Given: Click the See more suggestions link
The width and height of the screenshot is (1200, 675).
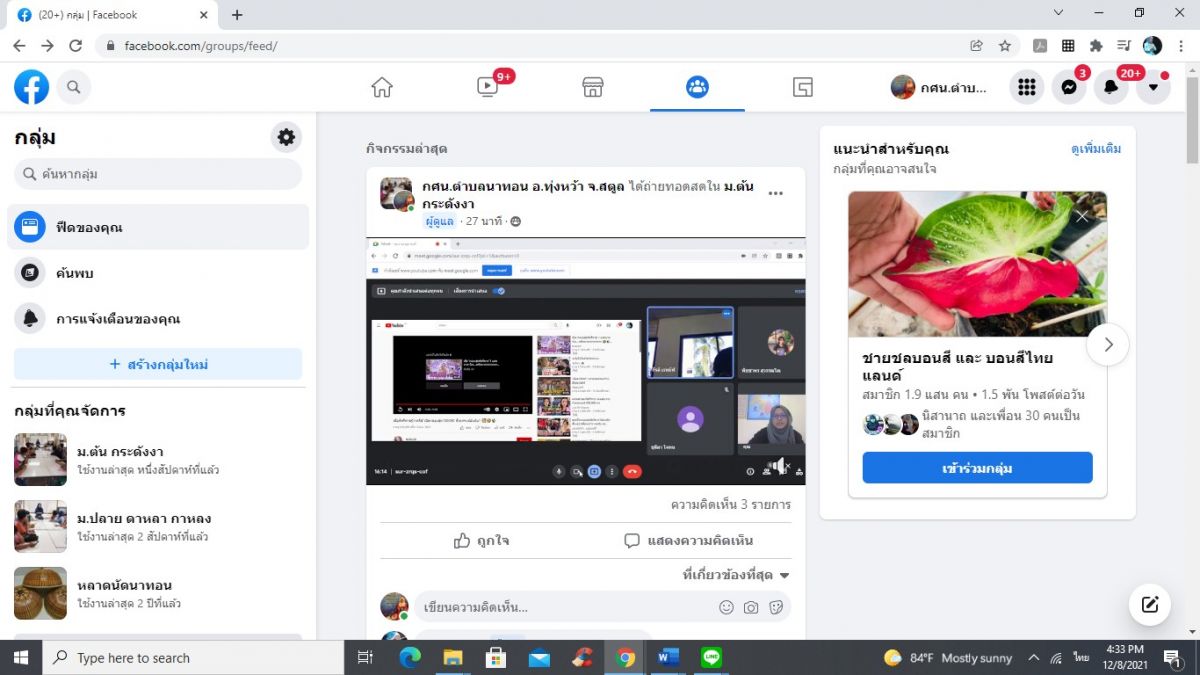Looking at the screenshot, I should pos(1095,149).
